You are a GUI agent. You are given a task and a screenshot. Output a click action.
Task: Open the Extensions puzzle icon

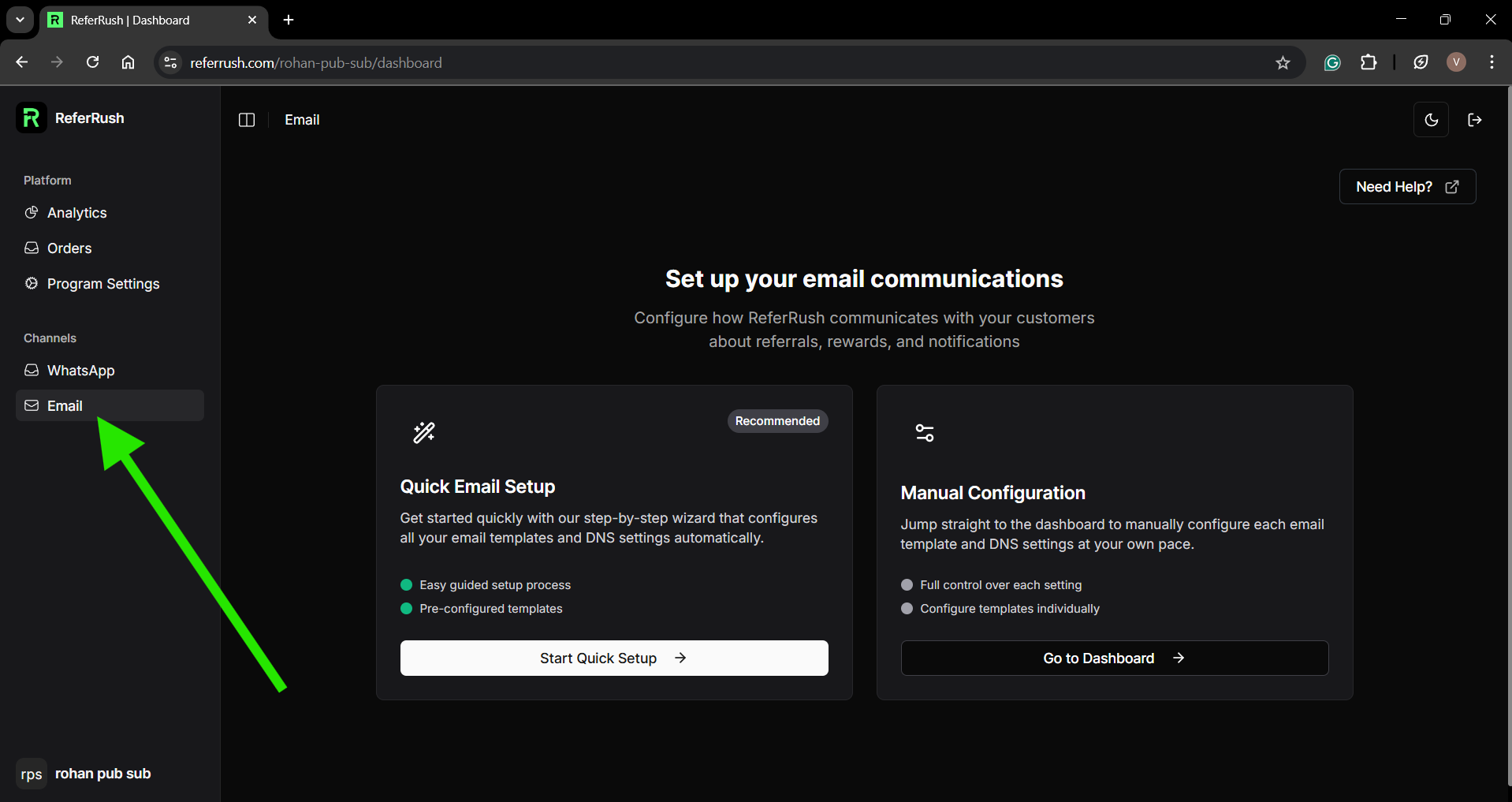[x=1369, y=62]
